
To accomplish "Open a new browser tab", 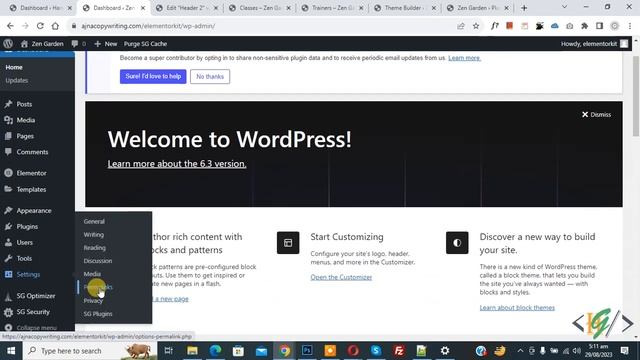I will tap(524, 8).
